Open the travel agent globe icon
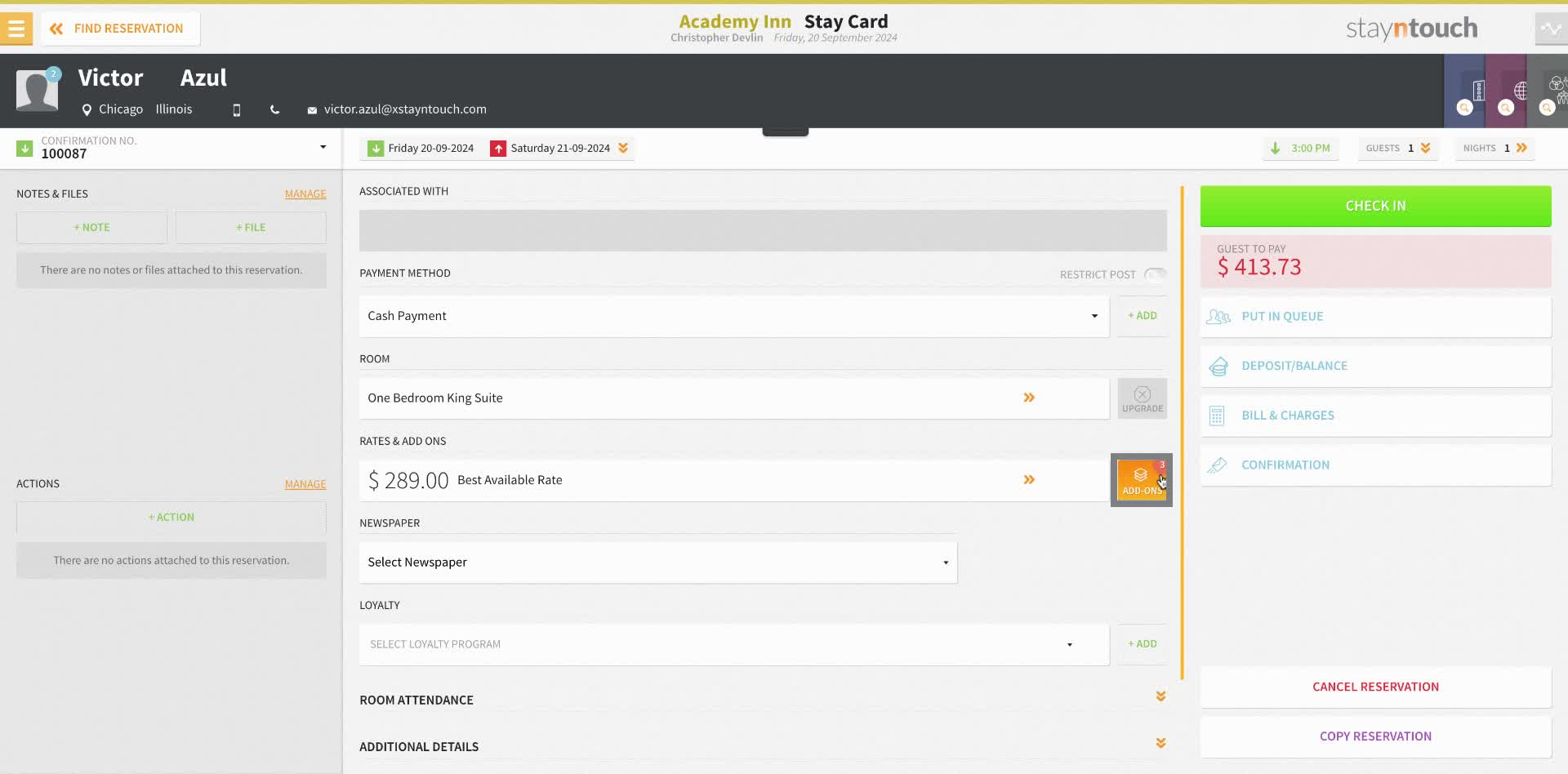 pyautogui.click(x=1520, y=90)
